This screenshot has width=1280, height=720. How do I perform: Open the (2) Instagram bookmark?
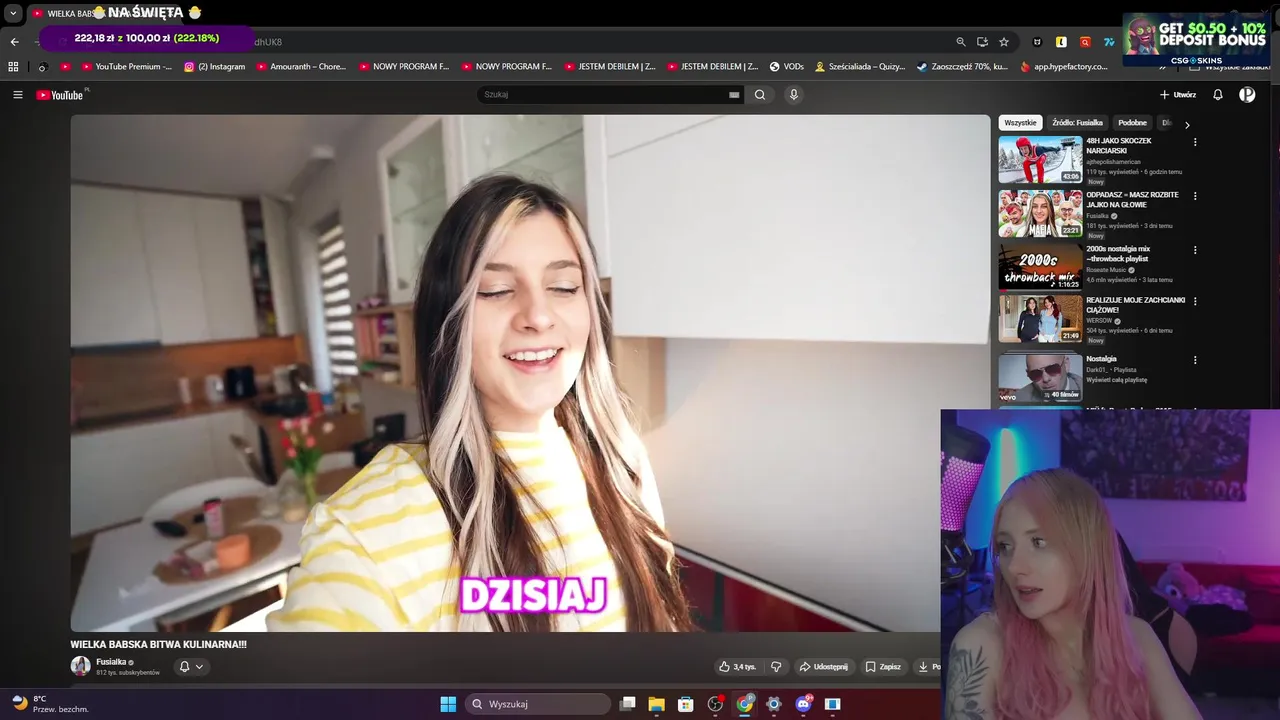215,67
